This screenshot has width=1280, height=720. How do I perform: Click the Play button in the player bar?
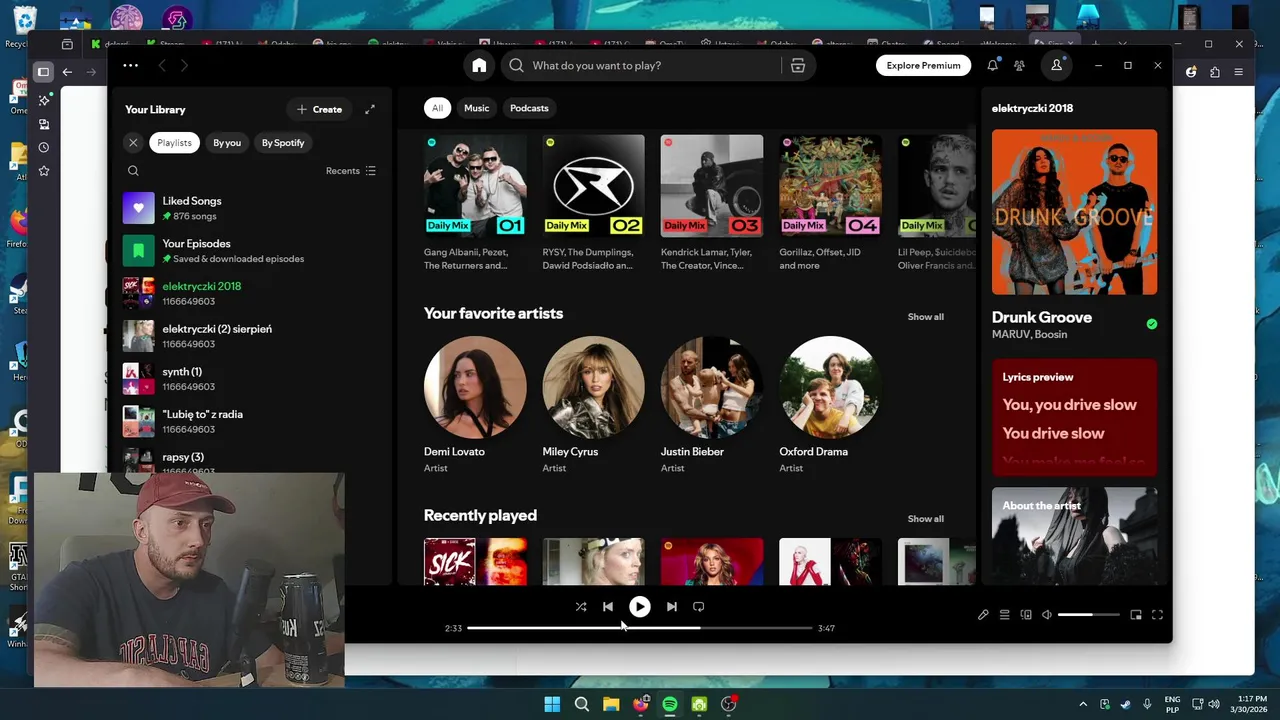tap(639, 606)
